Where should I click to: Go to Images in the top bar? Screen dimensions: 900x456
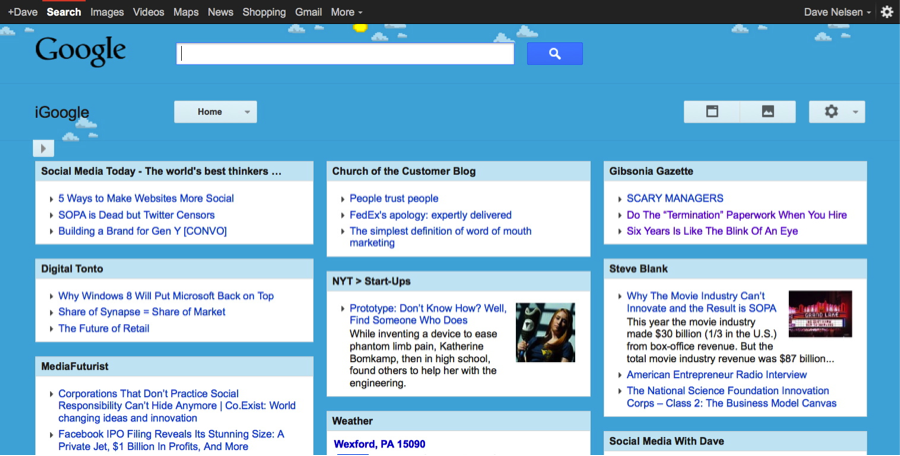point(107,12)
